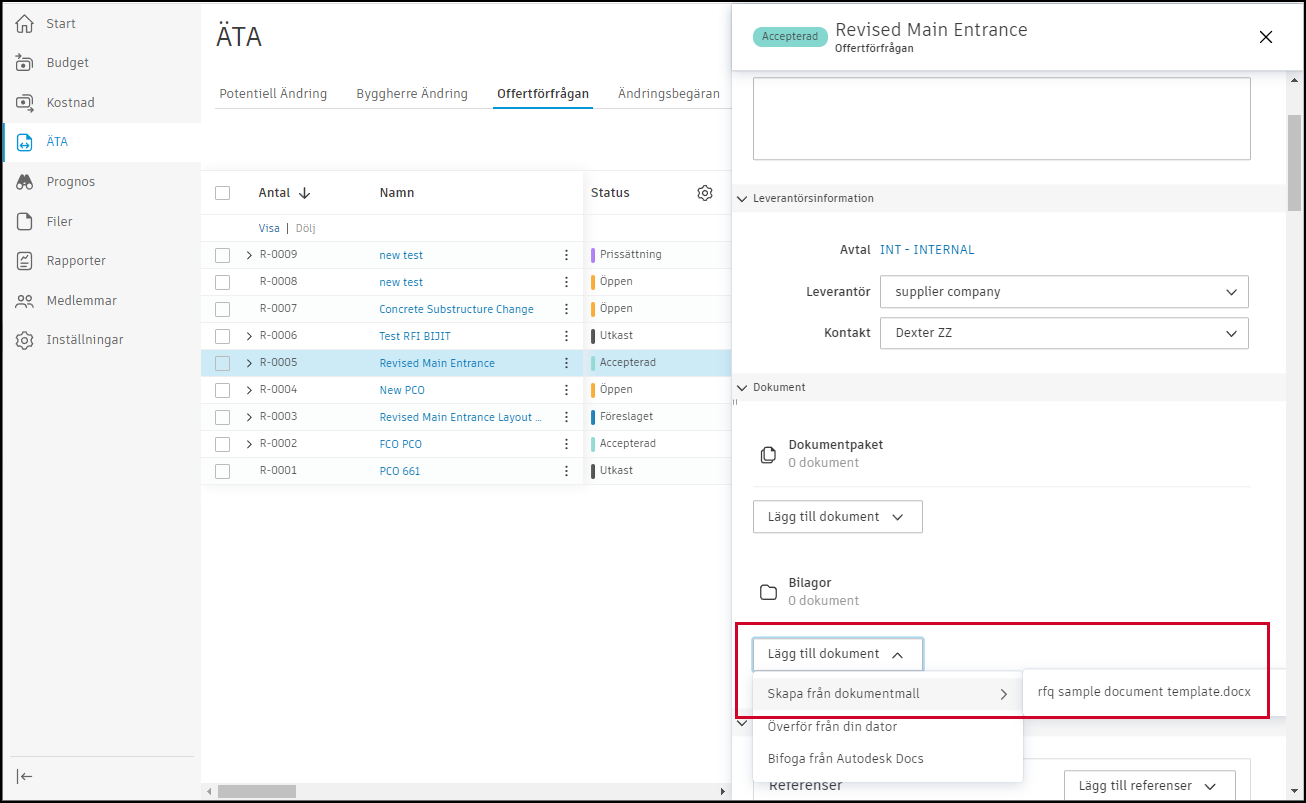The width and height of the screenshot is (1306, 803).
Task: Select the R-0003 row checkbox
Action: click(x=222, y=417)
